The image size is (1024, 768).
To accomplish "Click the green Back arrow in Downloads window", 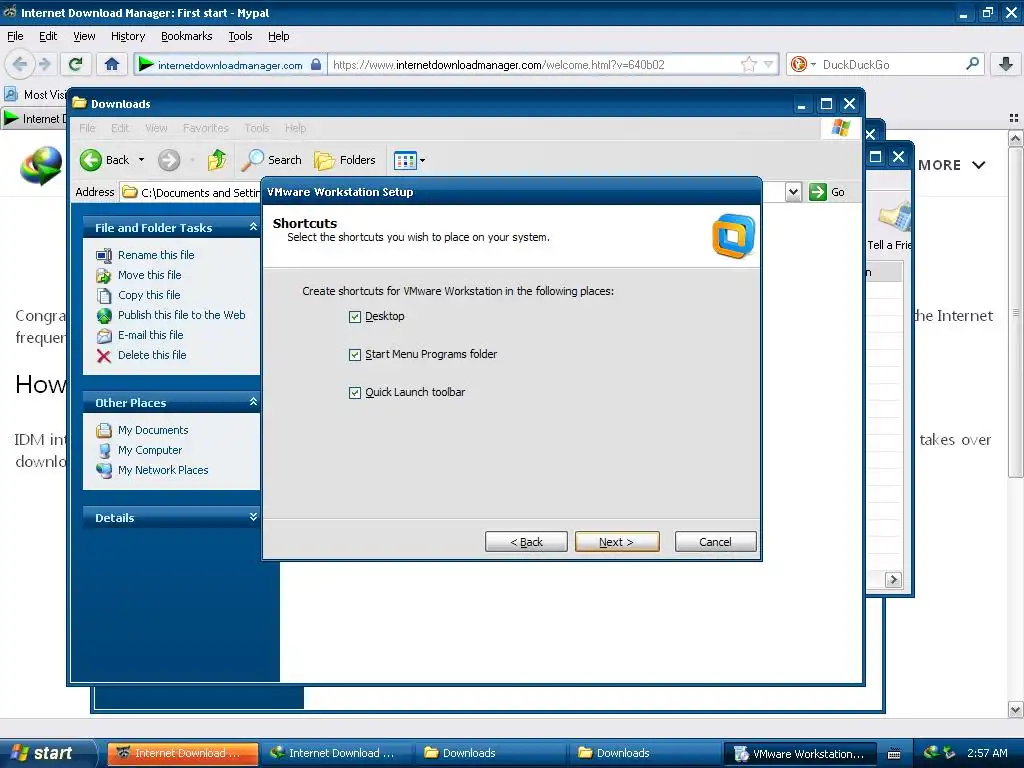I will point(91,160).
